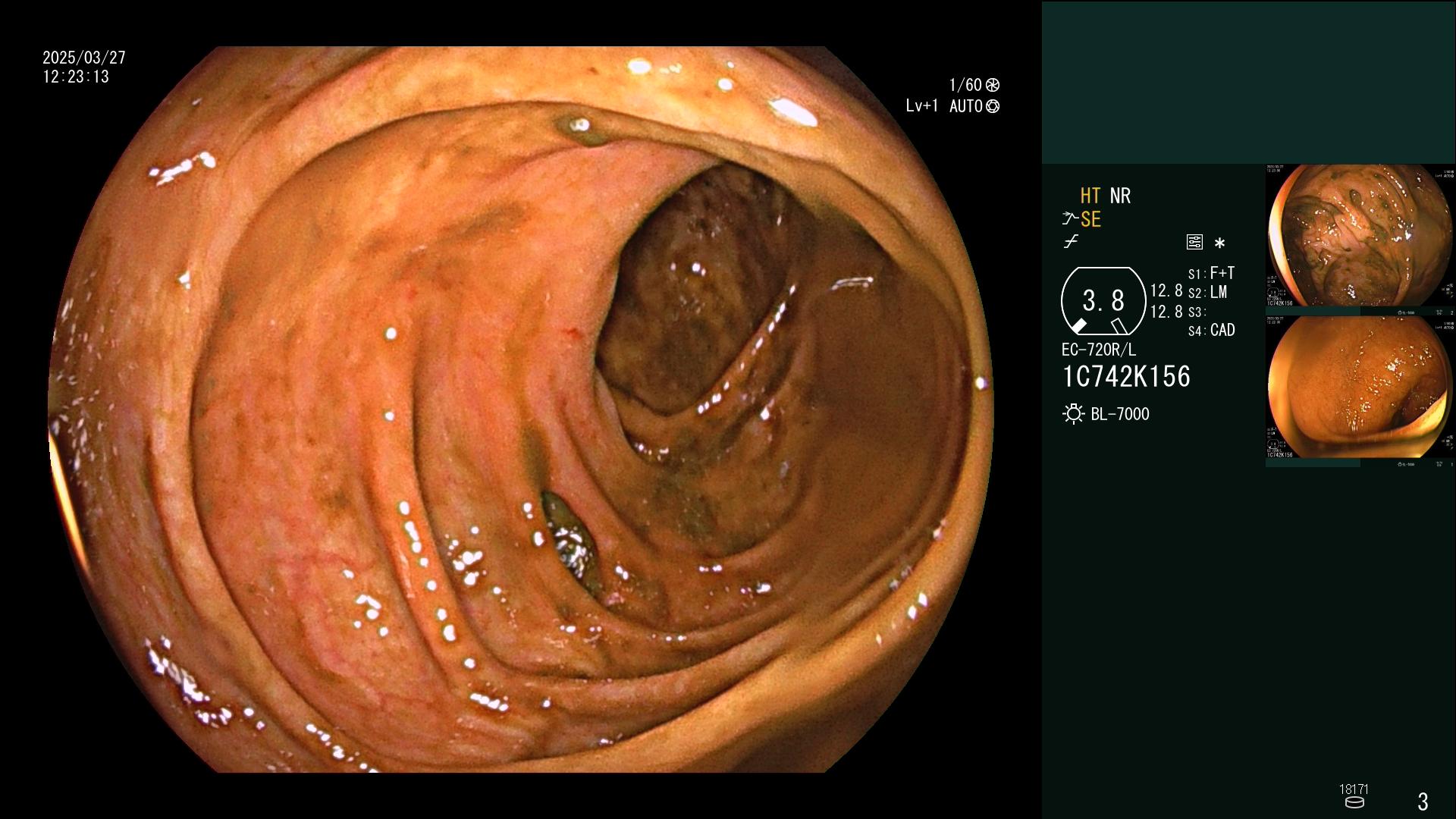1456x819 pixels.
Task: Click the captured image count 3
Action: tap(1423, 802)
